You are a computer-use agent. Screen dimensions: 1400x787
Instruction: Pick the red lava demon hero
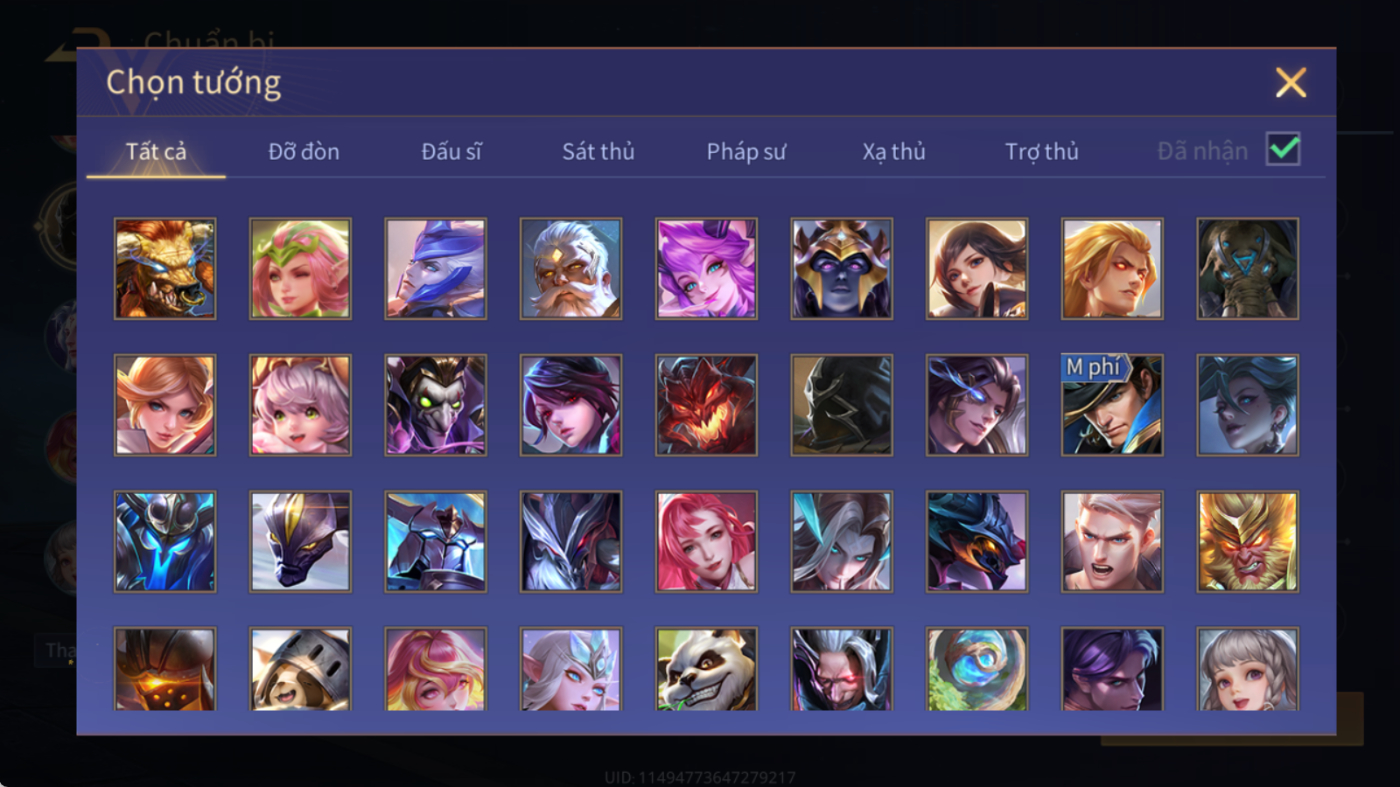pos(706,405)
